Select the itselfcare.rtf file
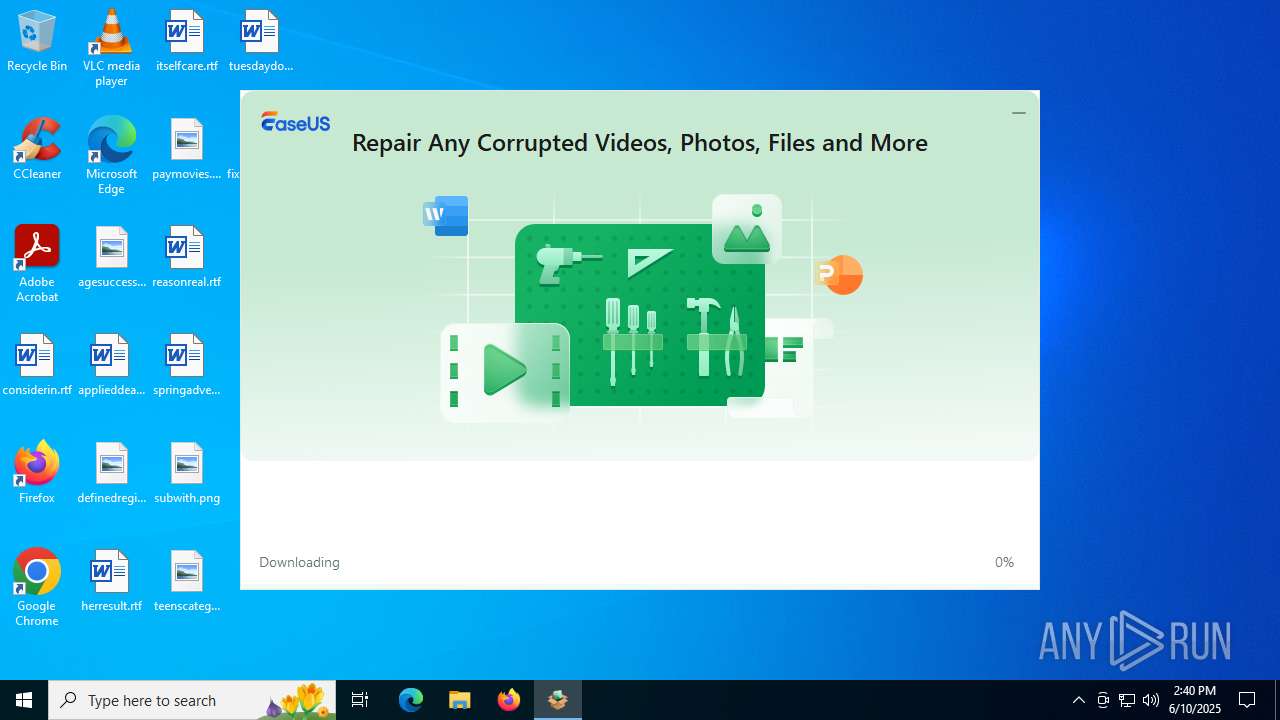 click(186, 42)
